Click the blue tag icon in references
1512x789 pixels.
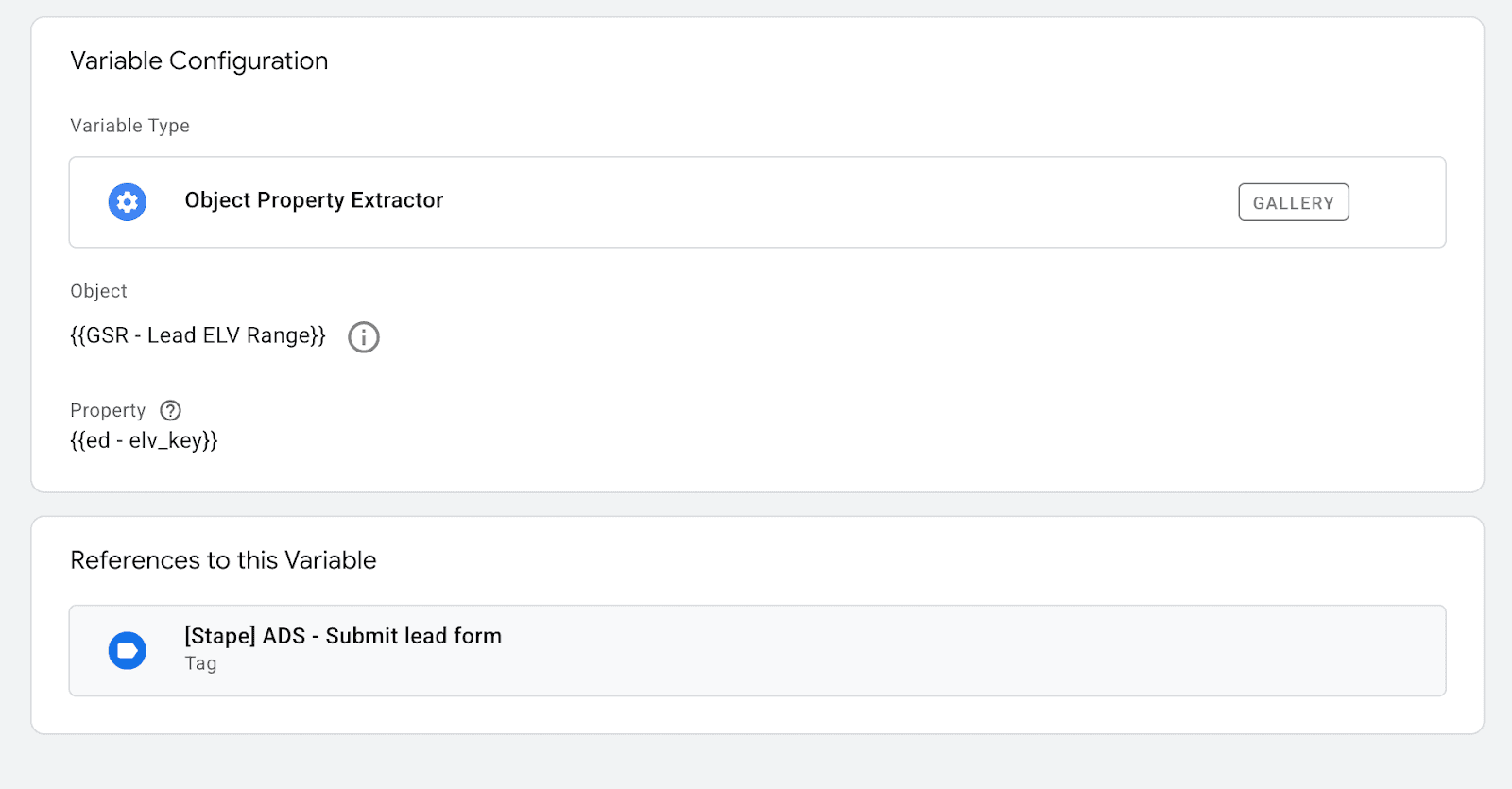coord(128,651)
